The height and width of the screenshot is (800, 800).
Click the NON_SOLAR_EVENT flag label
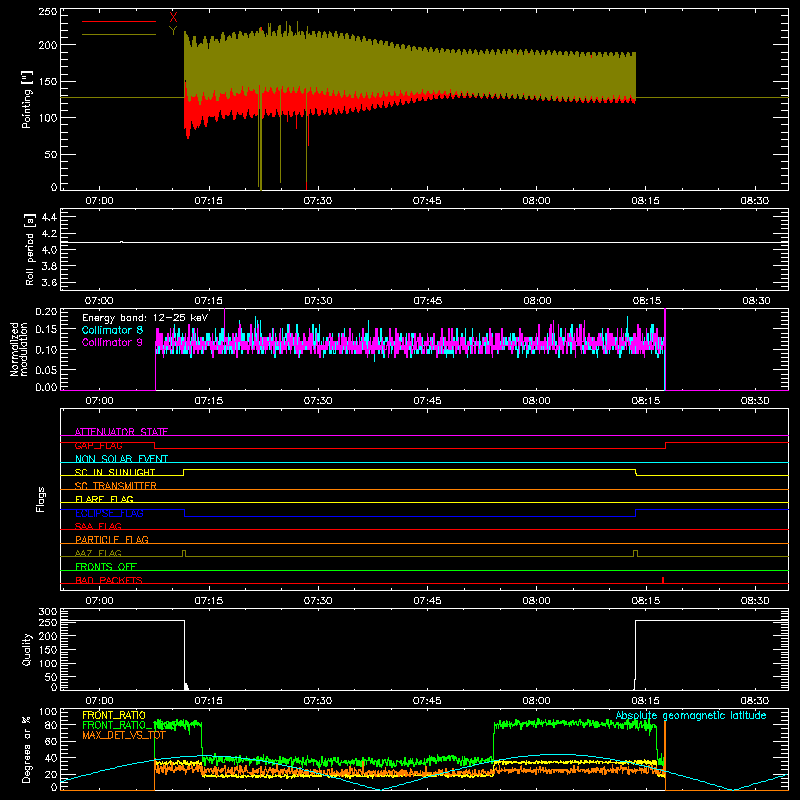coord(121,459)
